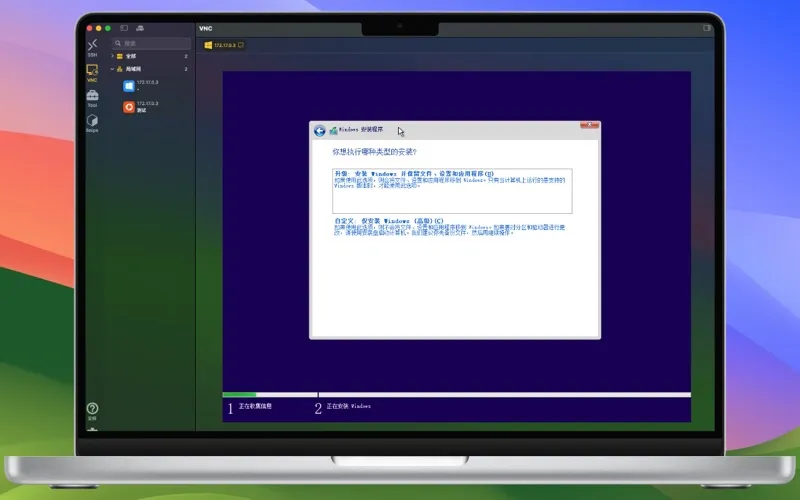Open the Snips cube section
Screen dimensions: 800x500
pos(92,123)
